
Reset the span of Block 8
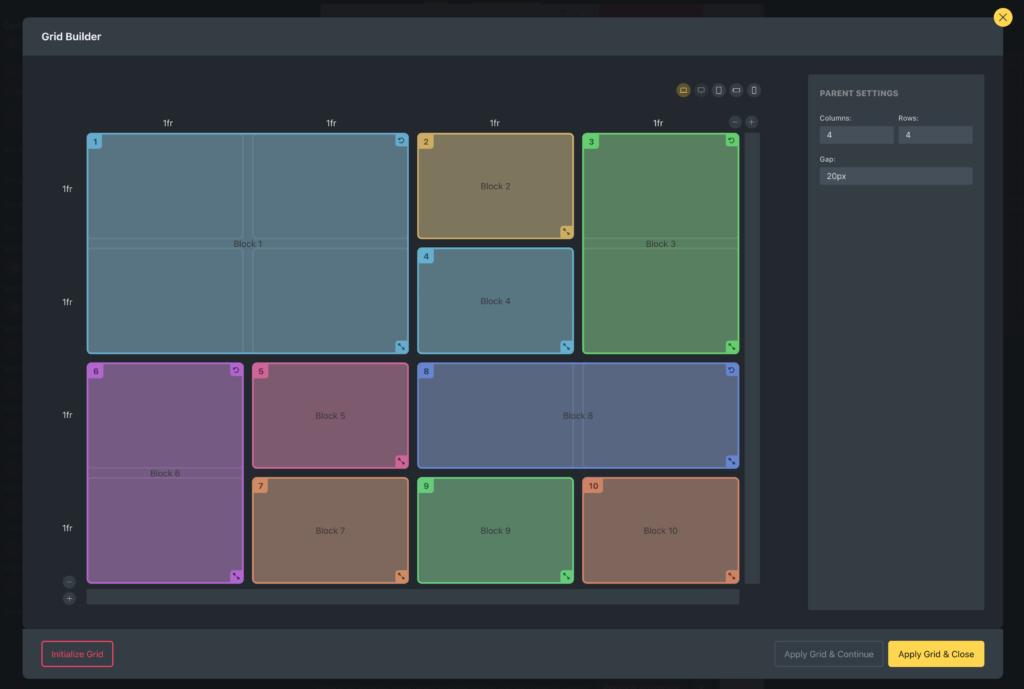pyautogui.click(x=731, y=370)
